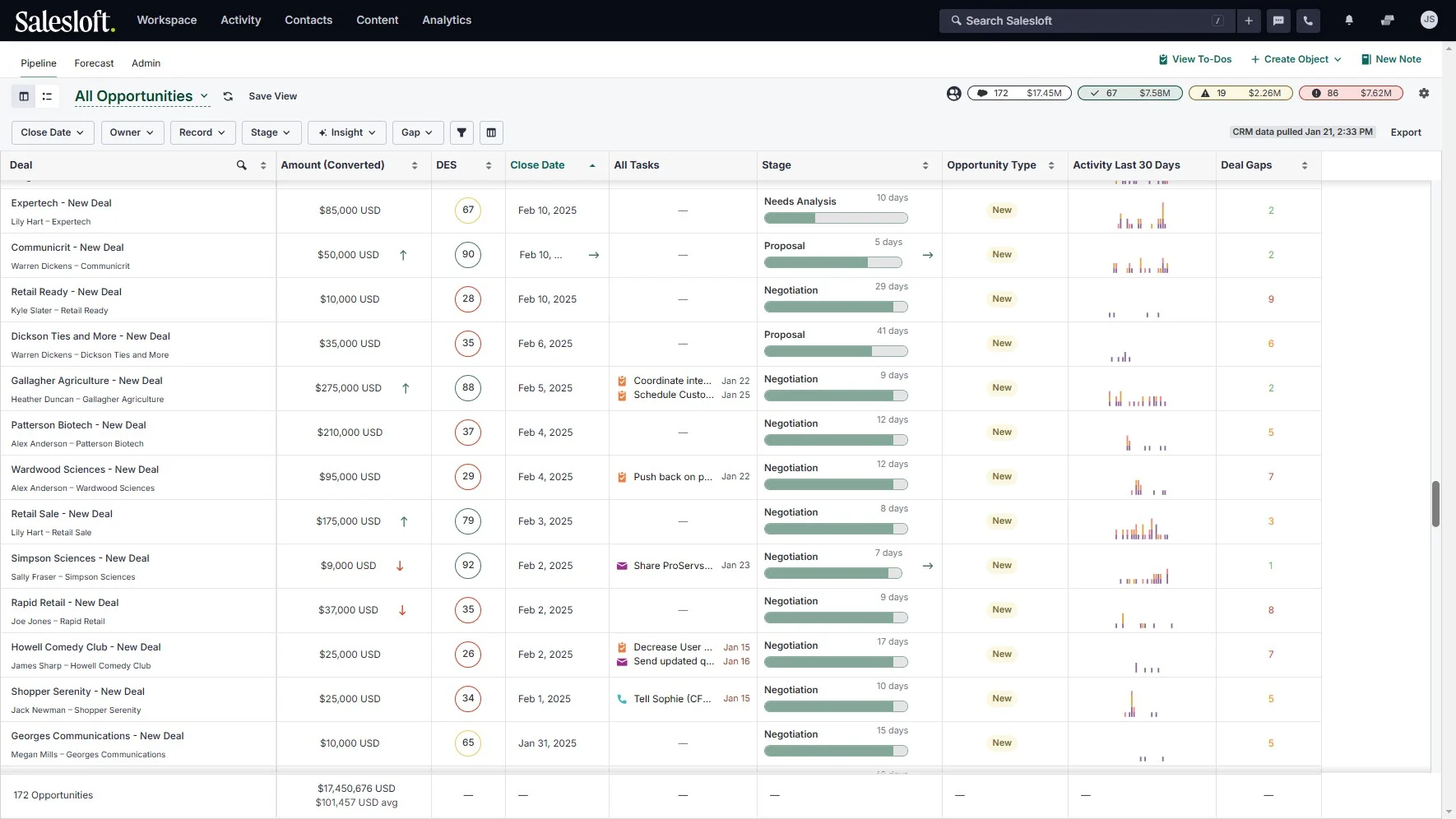This screenshot has width=1456, height=819.
Task: Open the messages chat icon in top bar
Action: pos(1278,21)
